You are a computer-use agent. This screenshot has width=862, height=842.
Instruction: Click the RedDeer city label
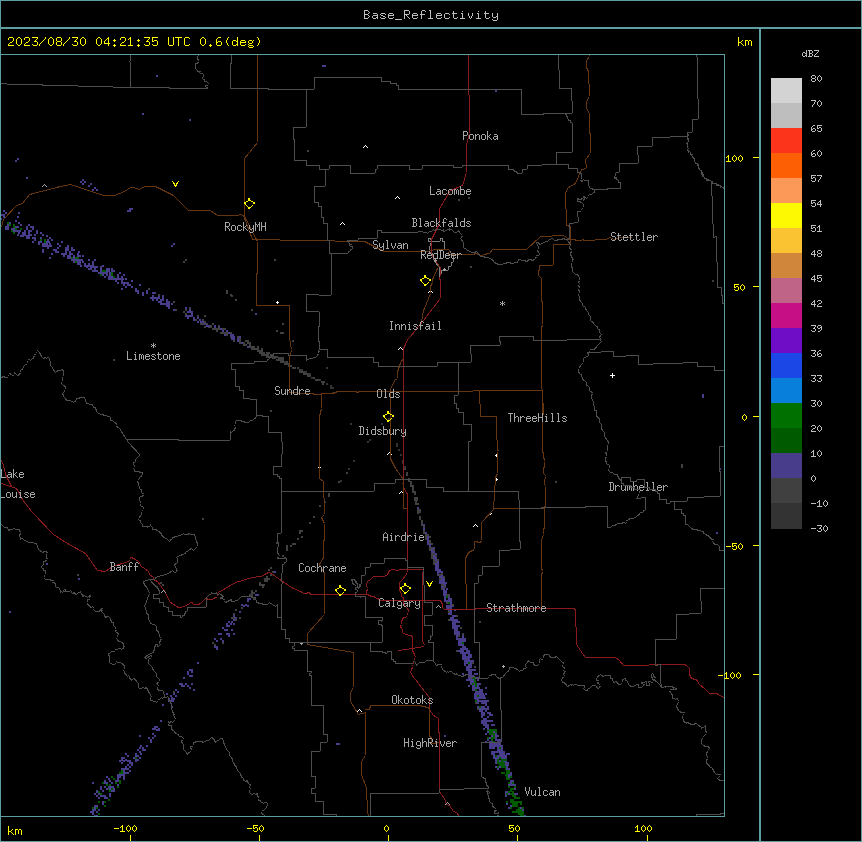(441, 255)
